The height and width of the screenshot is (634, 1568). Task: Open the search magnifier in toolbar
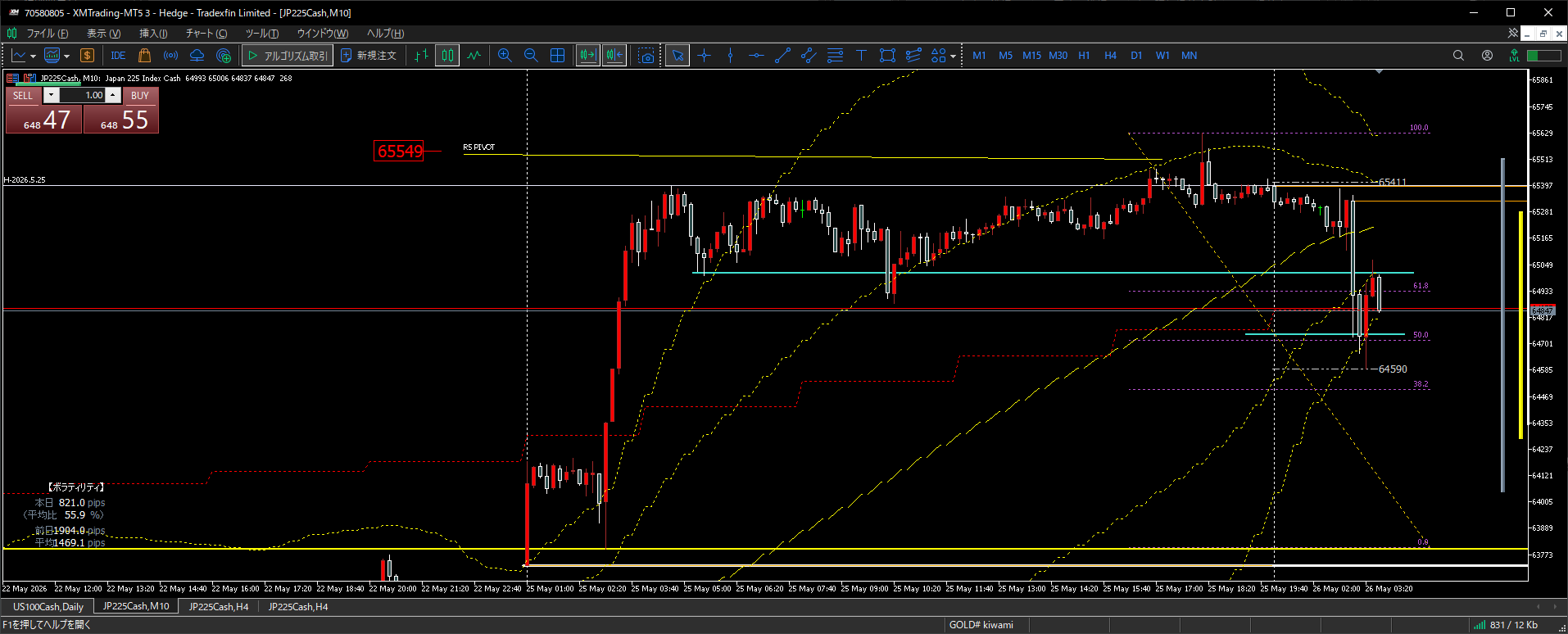point(1458,56)
